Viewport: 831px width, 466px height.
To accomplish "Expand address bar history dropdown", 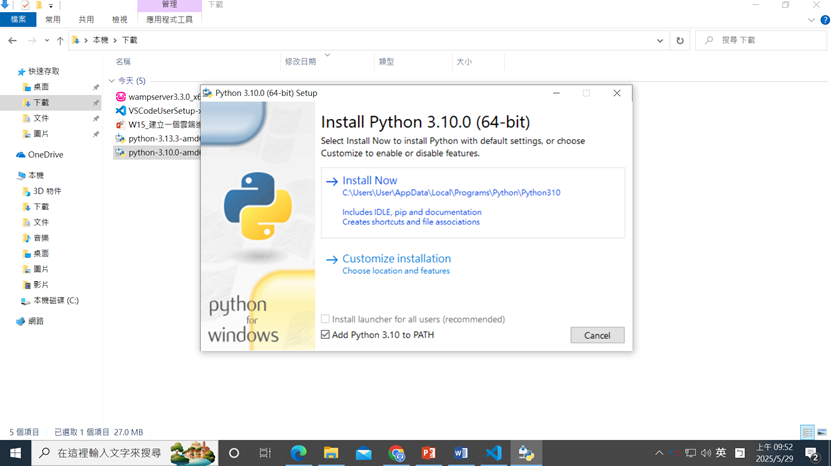I will [x=660, y=40].
